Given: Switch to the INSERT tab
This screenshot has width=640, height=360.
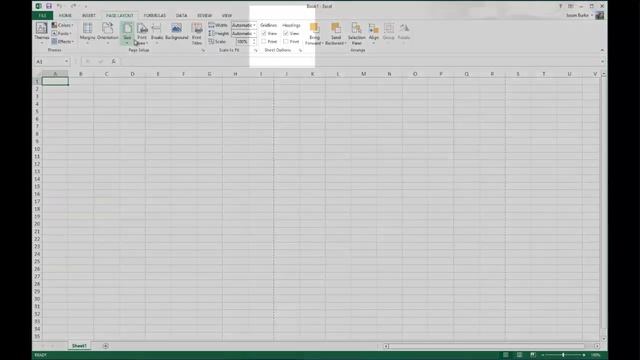Looking at the screenshot, I should (89, 16).
